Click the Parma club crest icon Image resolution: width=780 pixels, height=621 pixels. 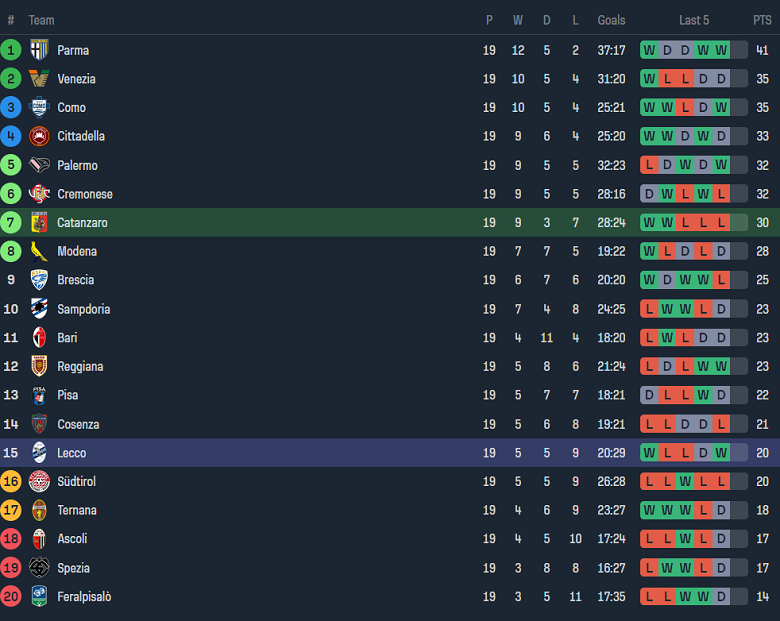[39, 50]
